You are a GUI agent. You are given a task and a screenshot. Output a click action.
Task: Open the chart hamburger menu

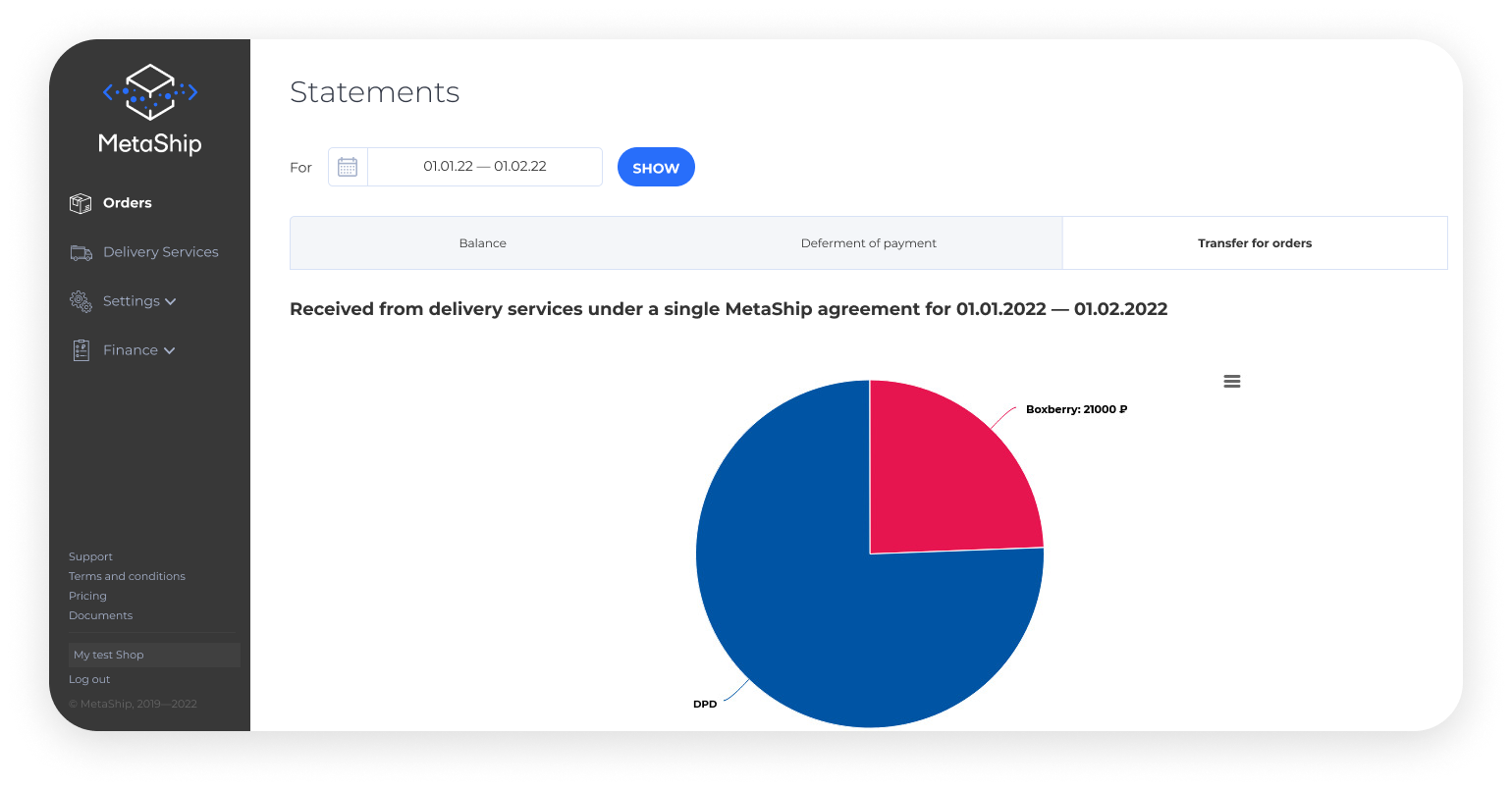coord(1232,381)
